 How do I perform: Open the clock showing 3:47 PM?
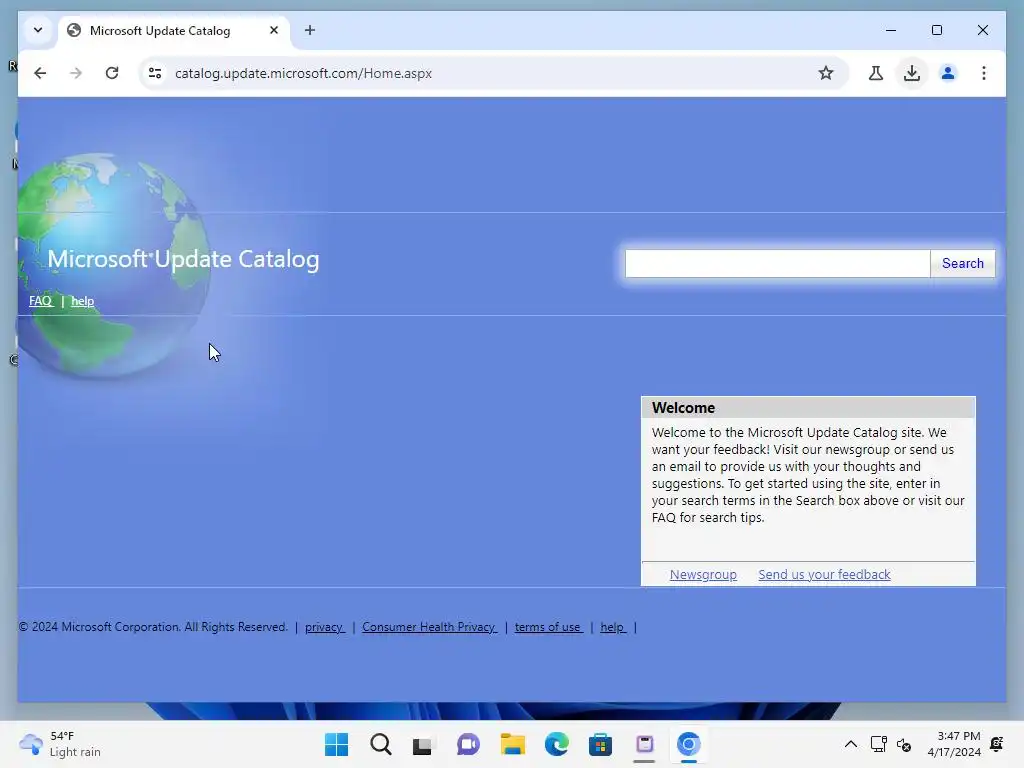pos(954,744)
